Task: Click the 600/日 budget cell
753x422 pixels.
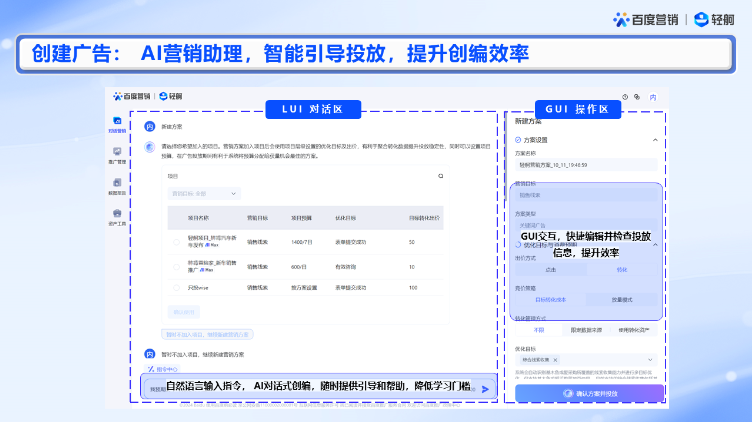Action: (x=299, y=267)
